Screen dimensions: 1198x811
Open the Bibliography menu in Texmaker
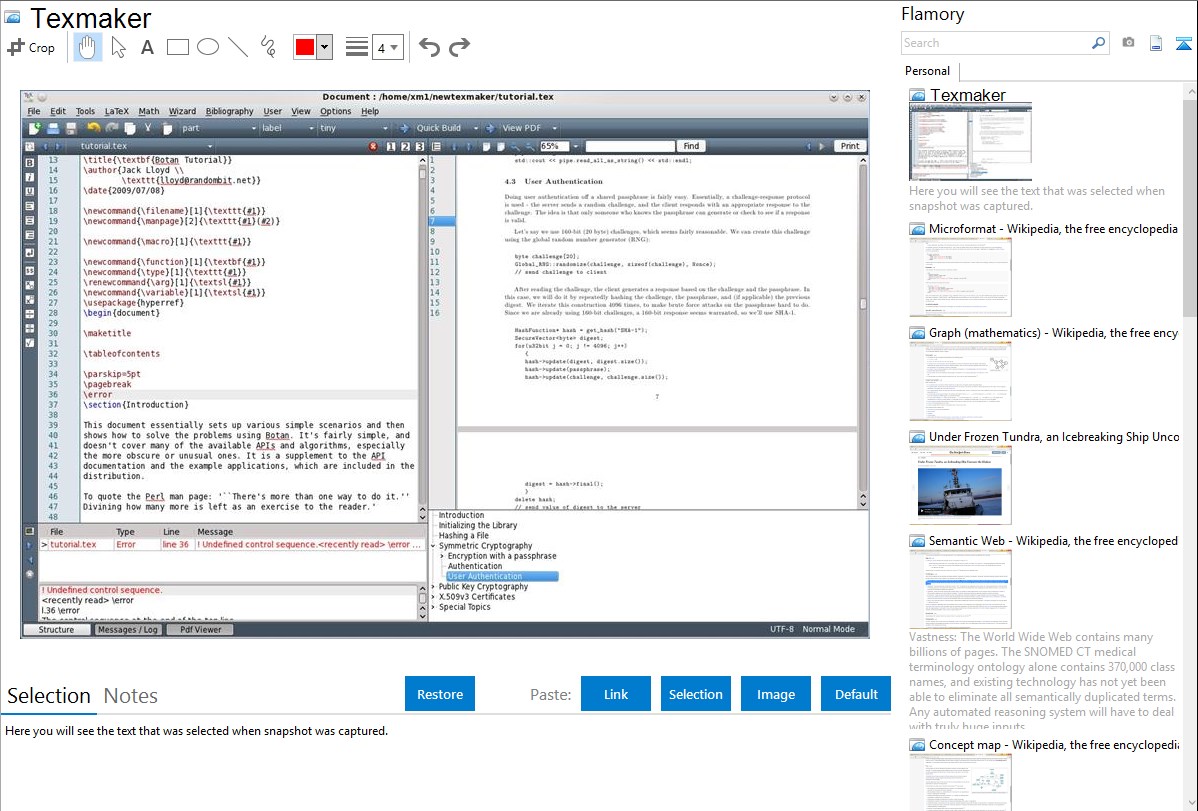point(229,111)
